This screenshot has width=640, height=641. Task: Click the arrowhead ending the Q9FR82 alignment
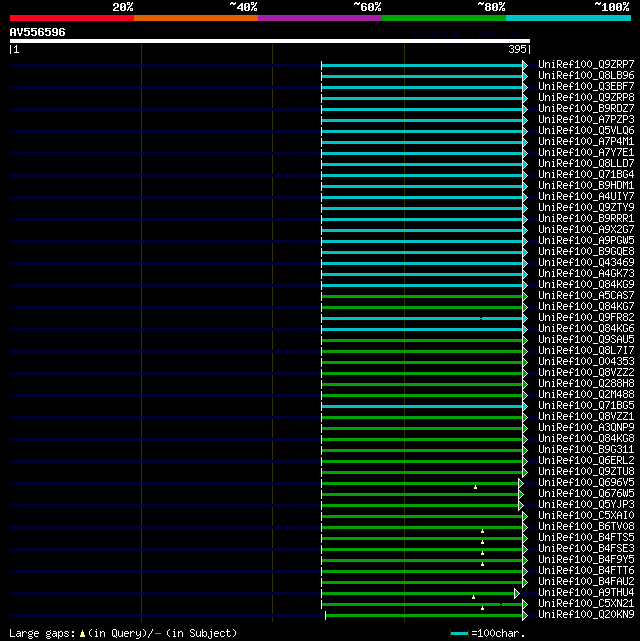[x=525, y=318]
